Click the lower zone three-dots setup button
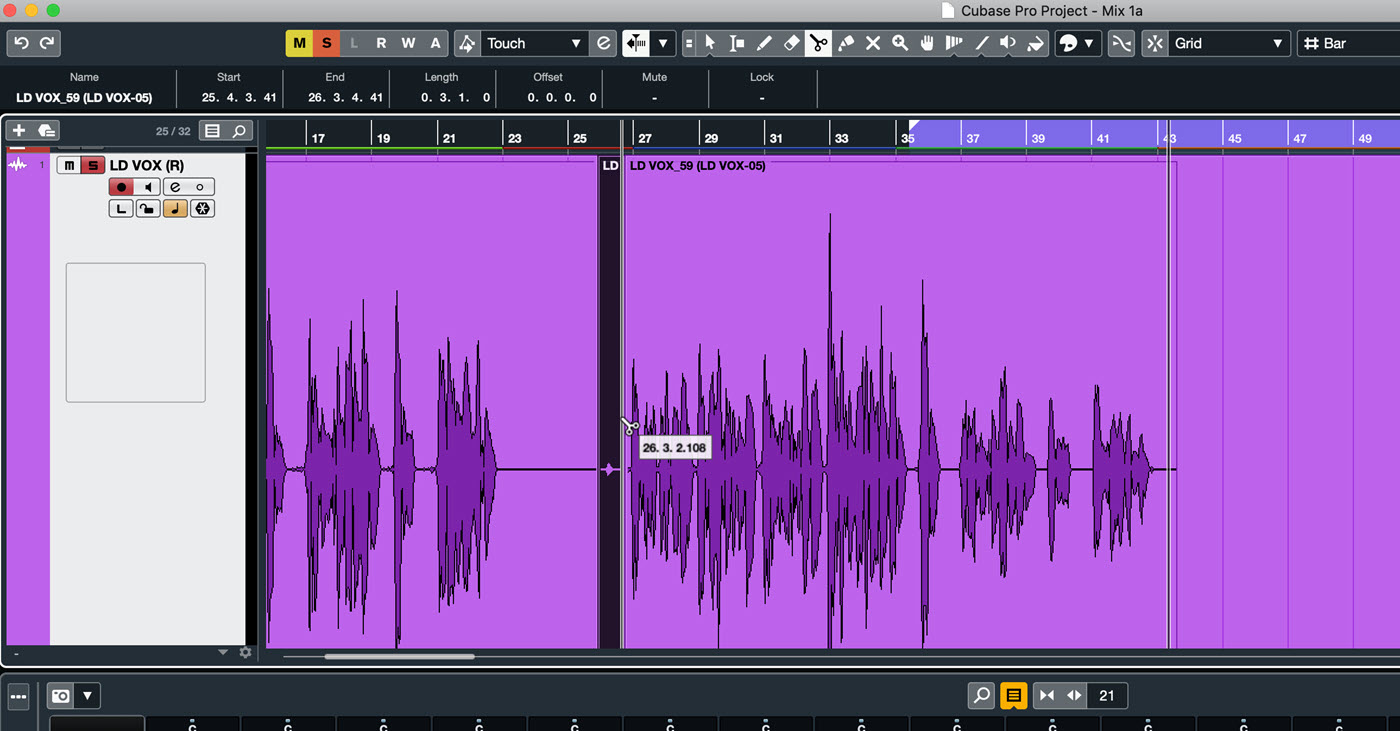1400x731 pixels. click(19, 696)
